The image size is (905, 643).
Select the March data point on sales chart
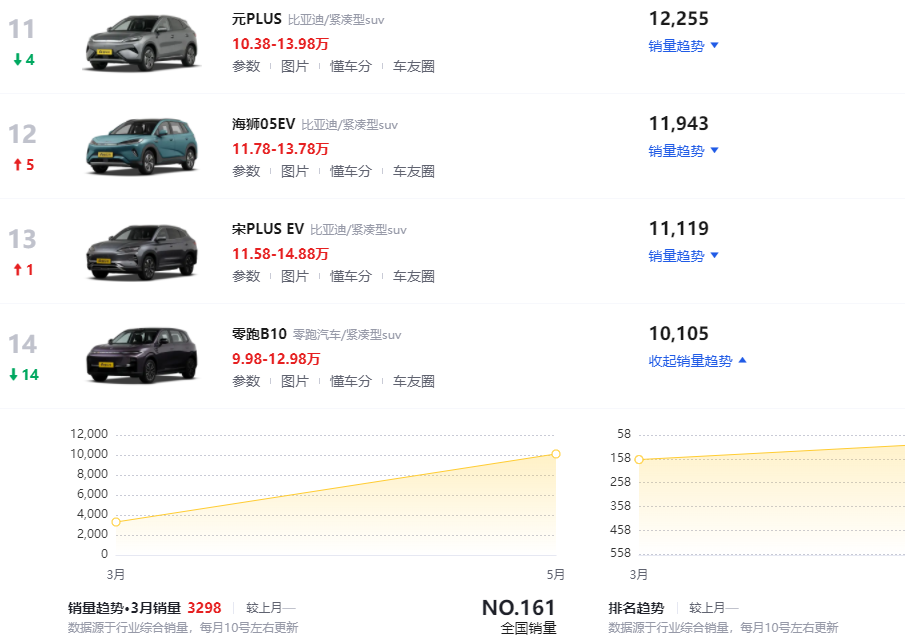(x=116, y=522)
